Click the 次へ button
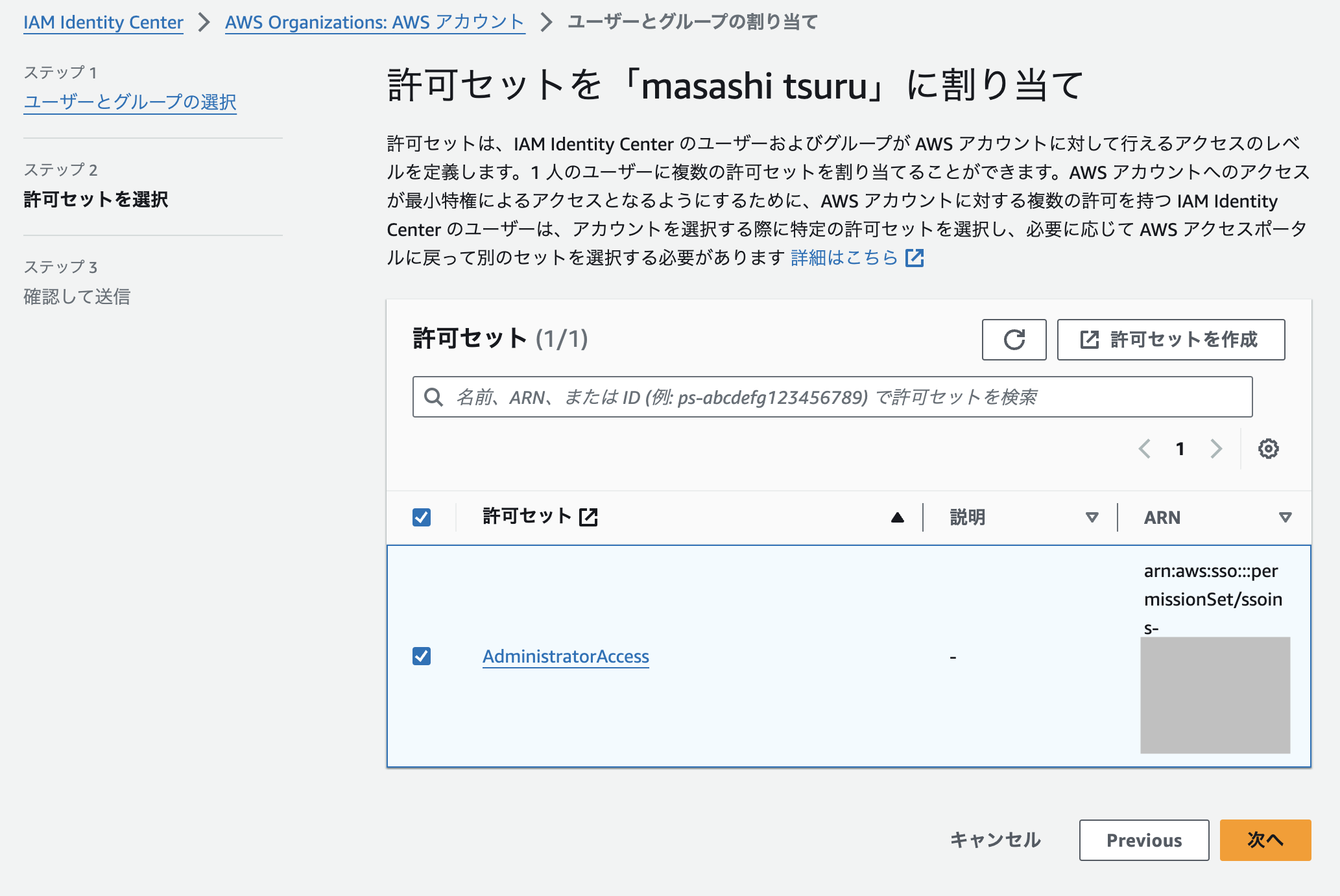 pyautogui.click(x=1265, y=840)
